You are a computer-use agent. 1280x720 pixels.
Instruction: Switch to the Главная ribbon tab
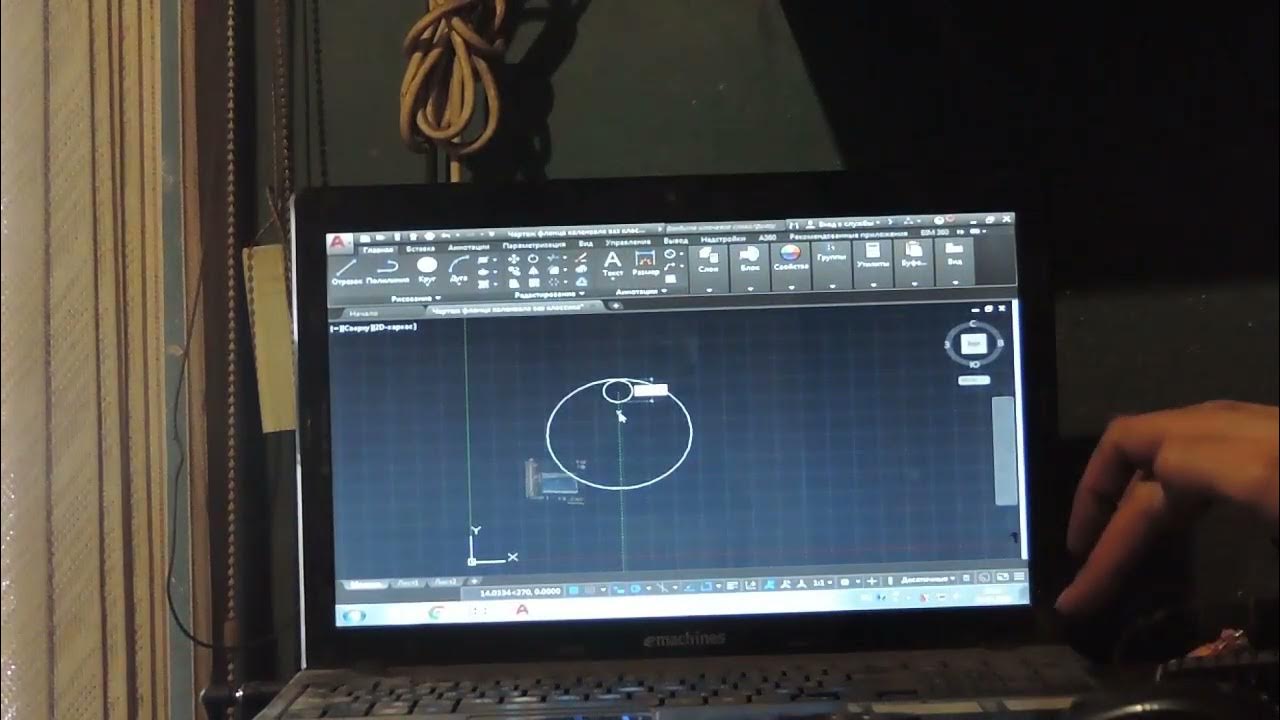(x=377, y=250)
